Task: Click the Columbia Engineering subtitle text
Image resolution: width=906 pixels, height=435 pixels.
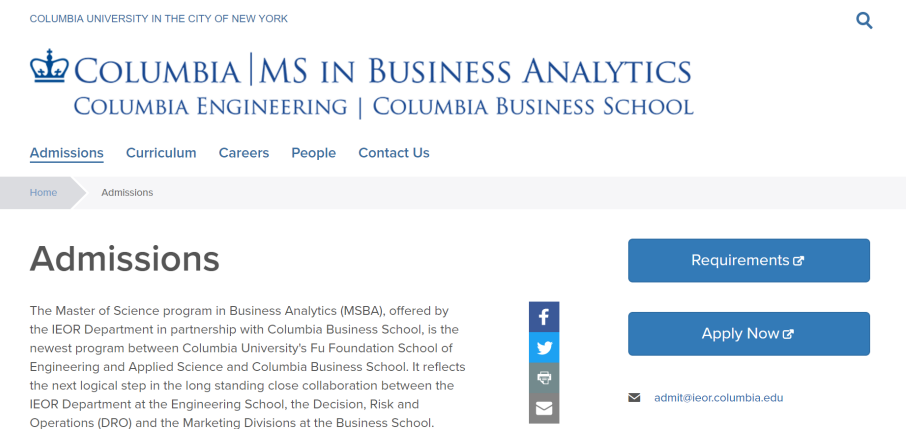Action: [x=210, y=106]
